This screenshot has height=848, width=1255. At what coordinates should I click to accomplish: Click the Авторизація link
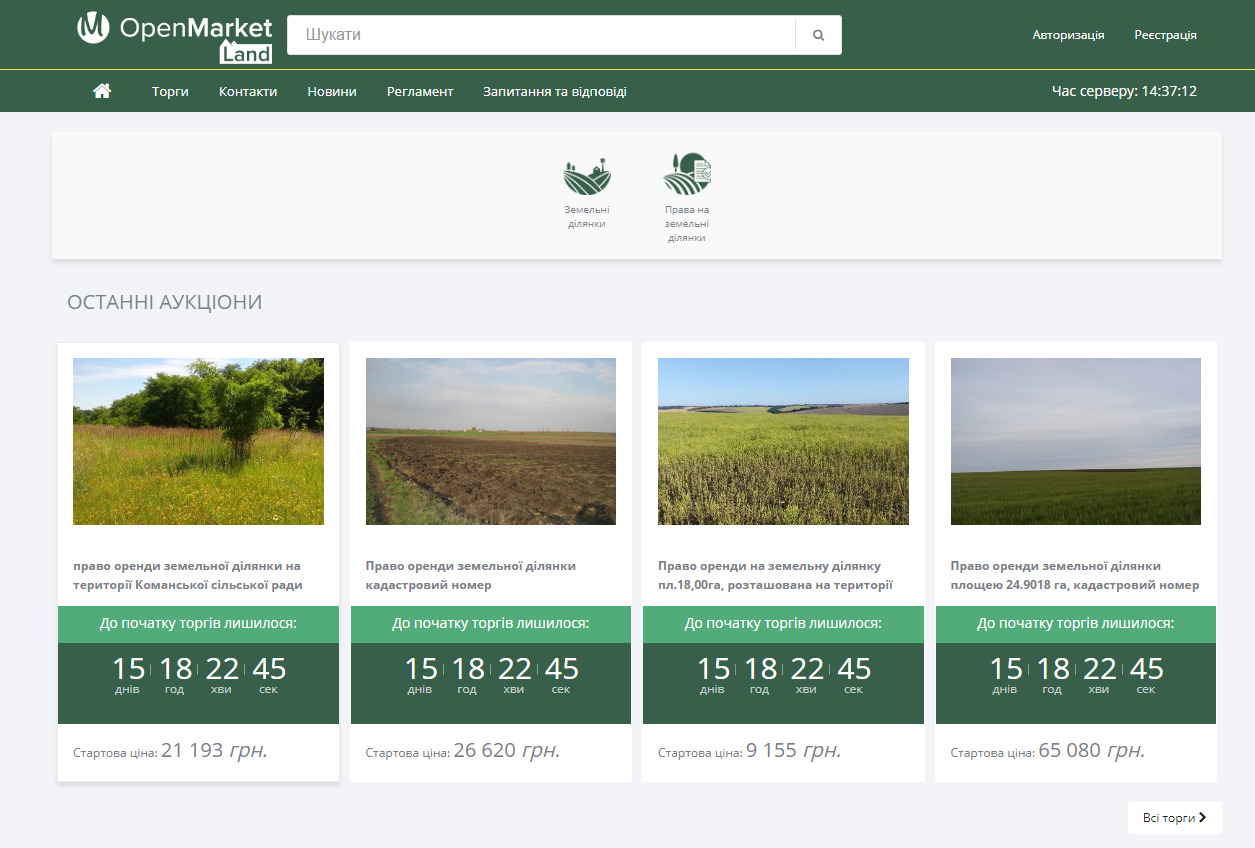(1068, 35)
